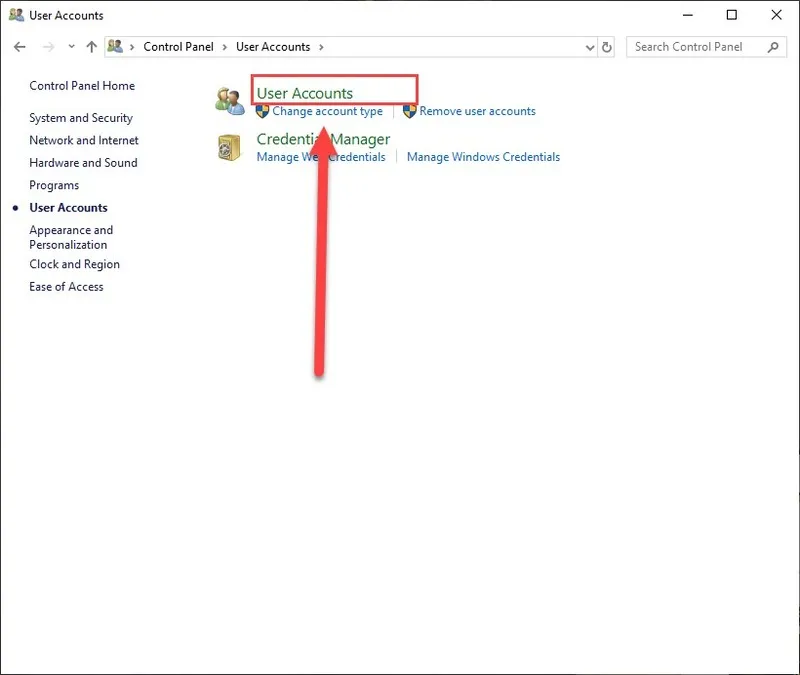Open Control Panel Home
The height and width of the screenshot is (675, 800).
coord(82,86)
